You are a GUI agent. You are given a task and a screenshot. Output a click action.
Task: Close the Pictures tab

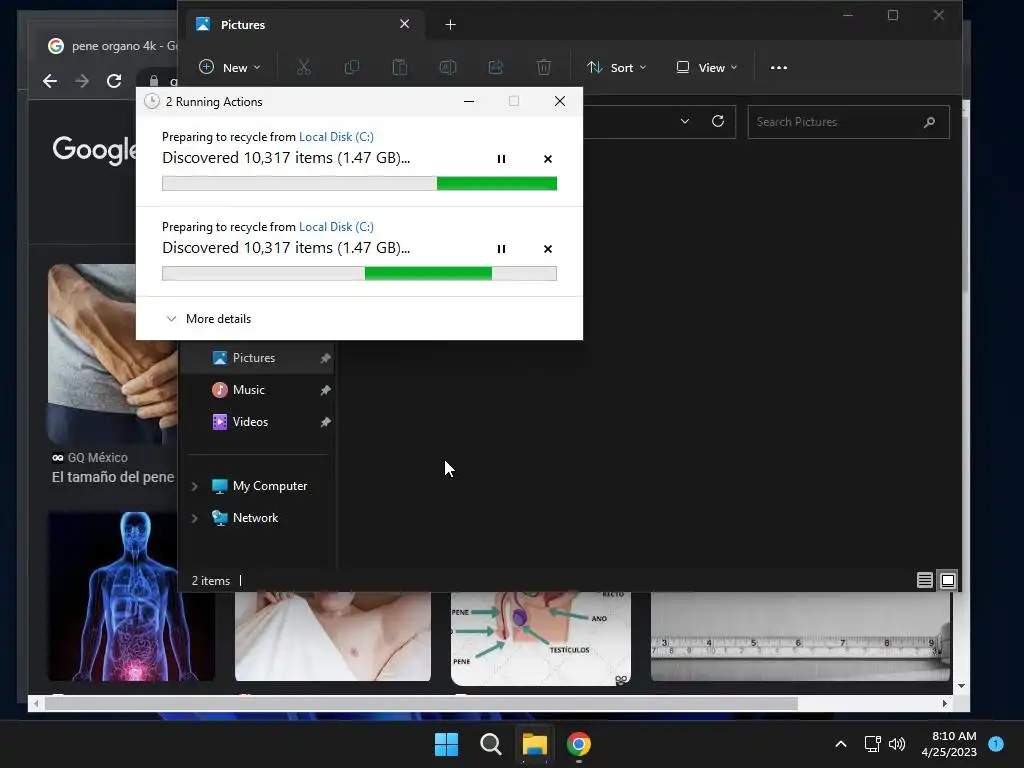tap(404, 24)
